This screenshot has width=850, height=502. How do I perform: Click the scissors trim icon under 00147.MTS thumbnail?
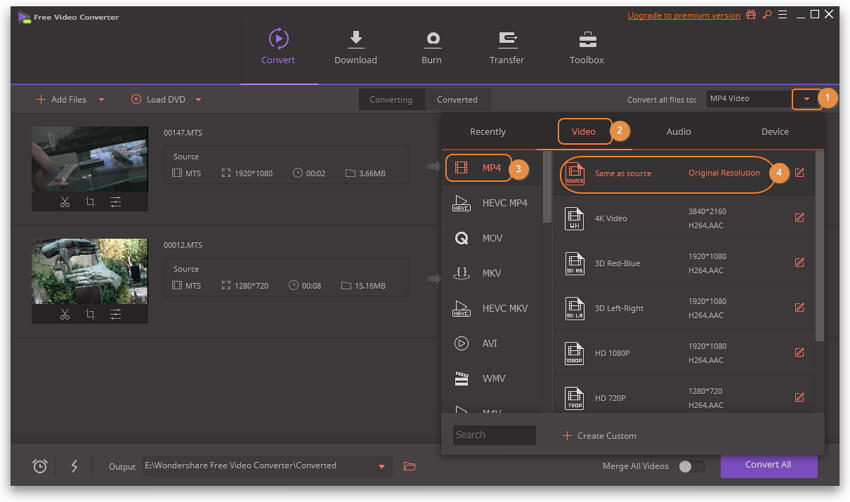click(x=64, y=202)
